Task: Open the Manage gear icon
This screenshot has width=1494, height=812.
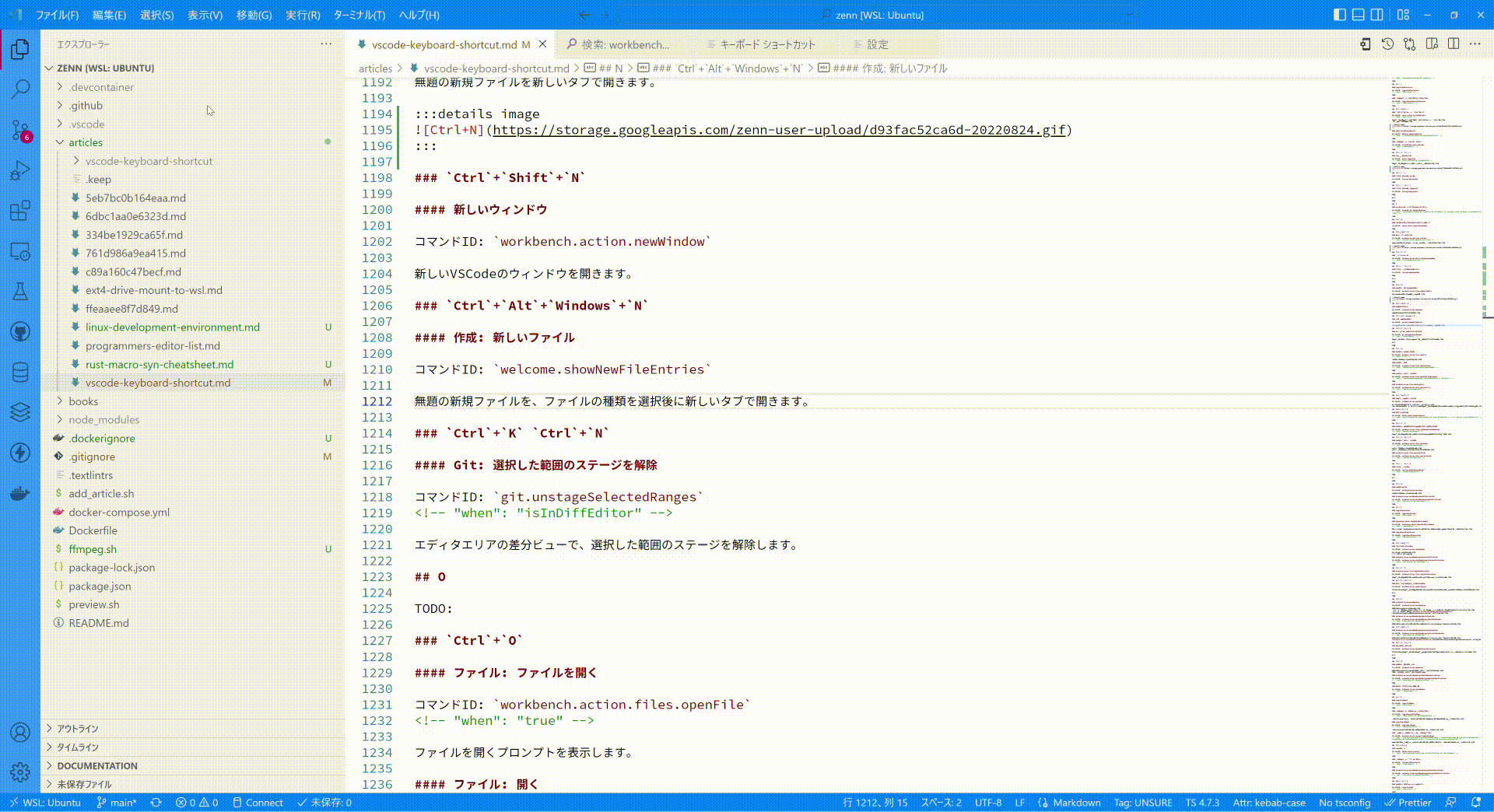Action: pos(20,772)
